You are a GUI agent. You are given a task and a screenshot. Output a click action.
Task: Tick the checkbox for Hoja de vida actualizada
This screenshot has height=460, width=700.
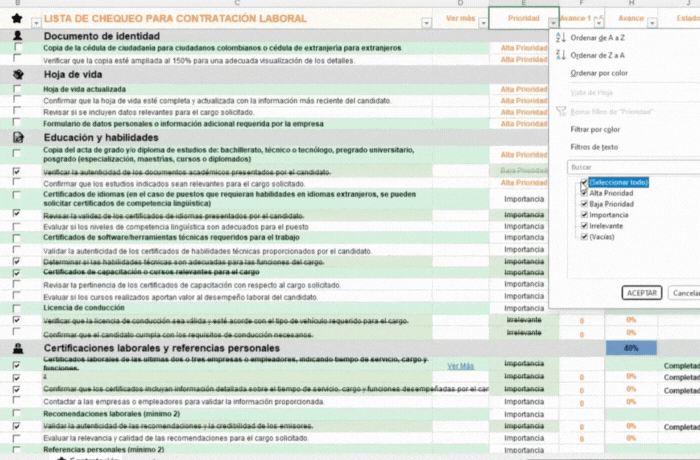tap(17, 89)
